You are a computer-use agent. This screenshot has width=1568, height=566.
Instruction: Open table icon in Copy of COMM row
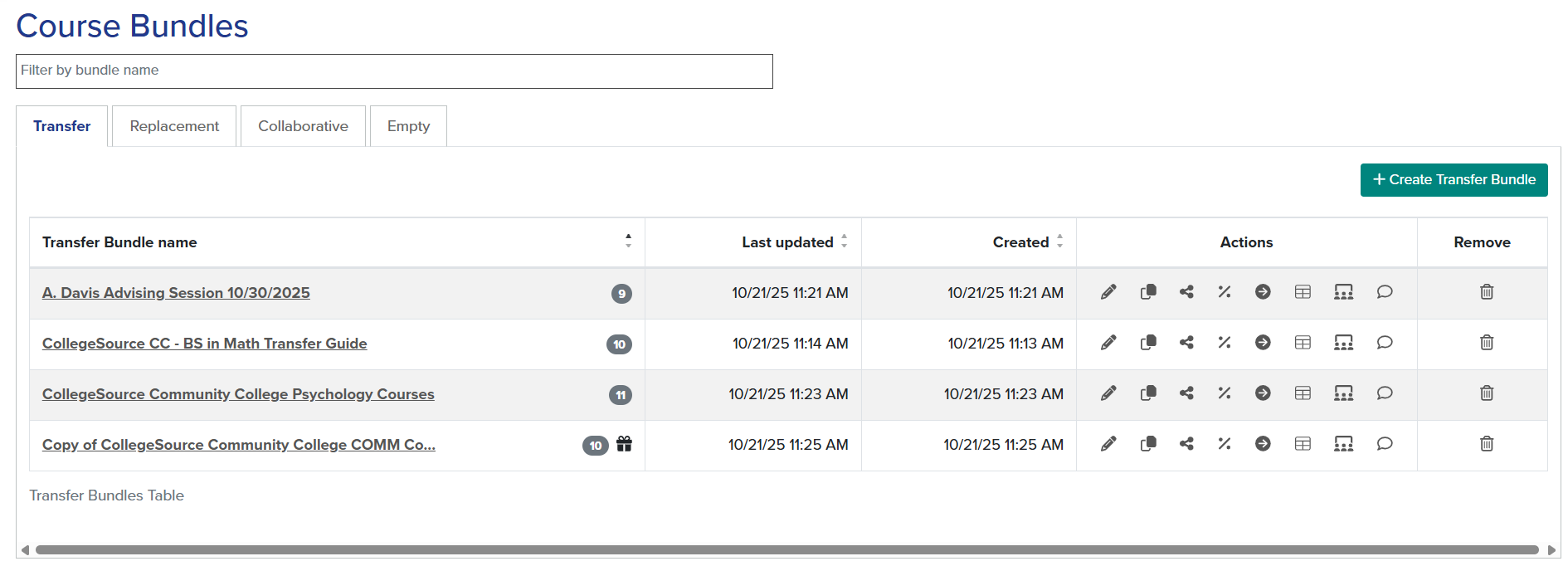point(1303,444)
